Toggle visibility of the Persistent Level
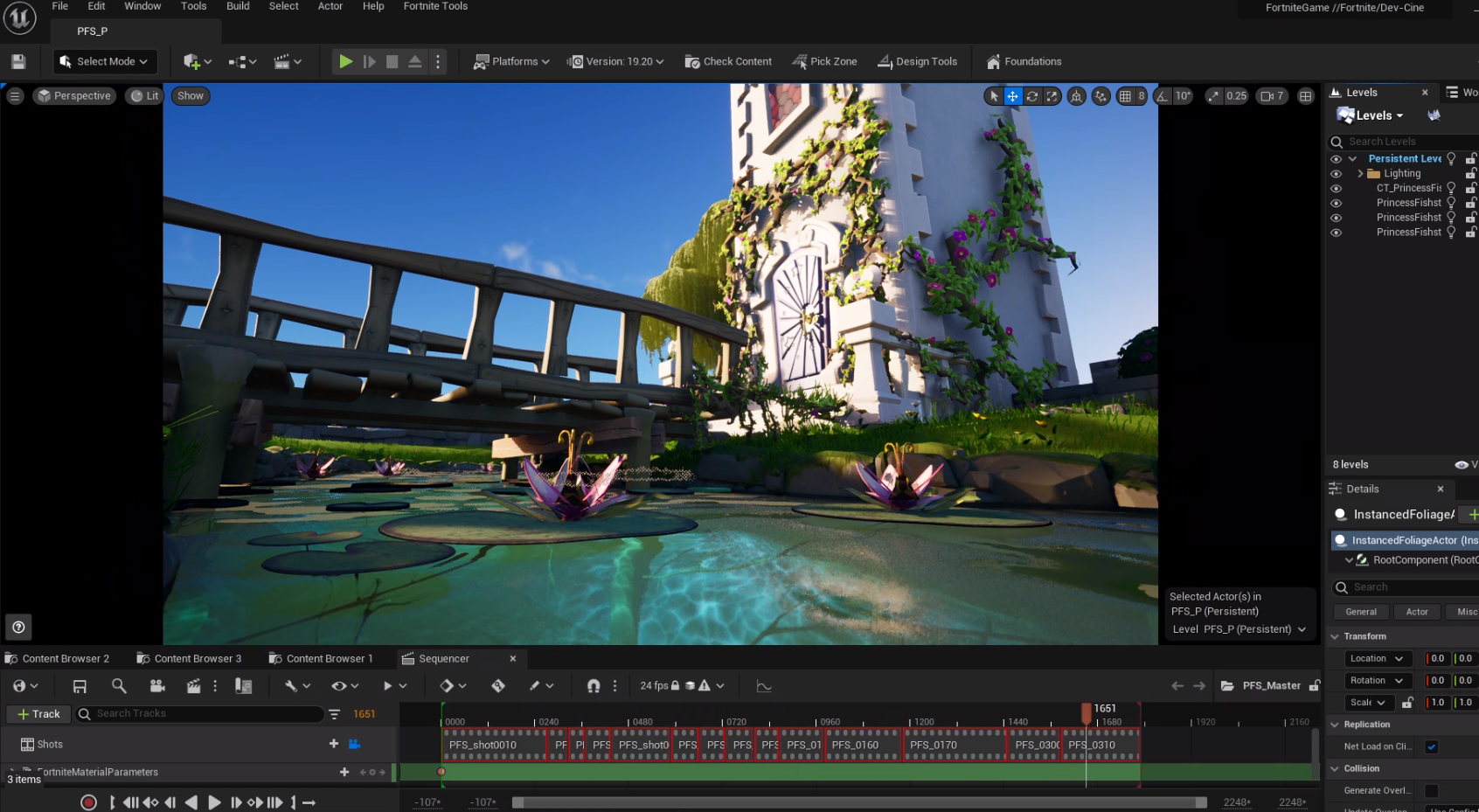1479x812 pixels. [1336, 158]
